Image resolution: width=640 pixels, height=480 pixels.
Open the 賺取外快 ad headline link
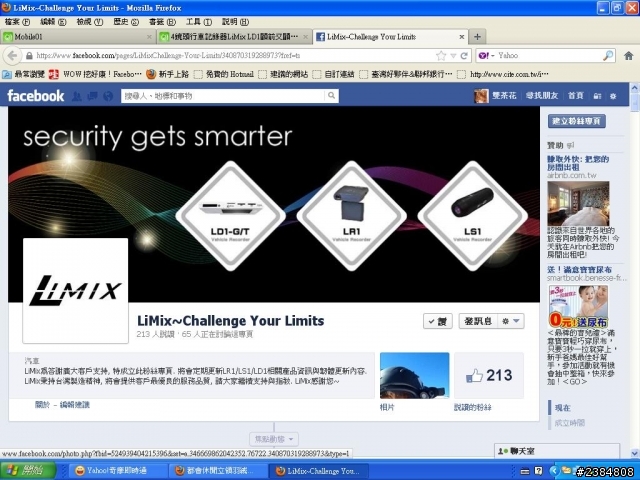pyautogui.click(x=578, y=163)
